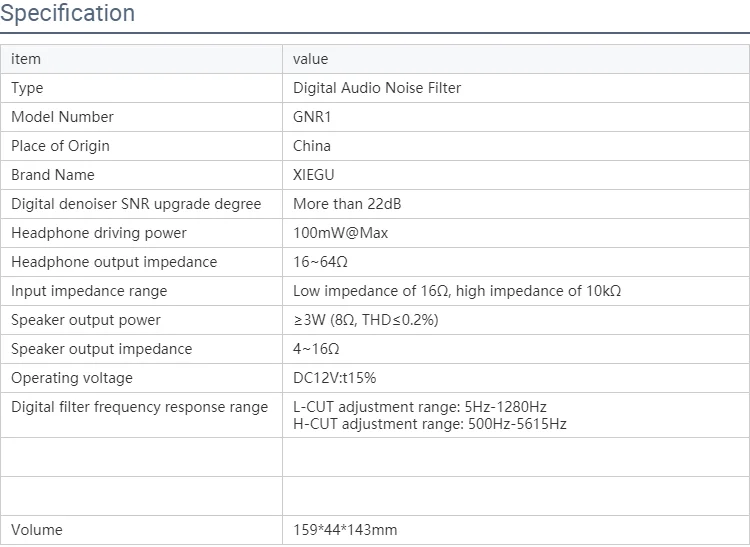
Task: Click the XIEGU brand name value
Action: 313,175
